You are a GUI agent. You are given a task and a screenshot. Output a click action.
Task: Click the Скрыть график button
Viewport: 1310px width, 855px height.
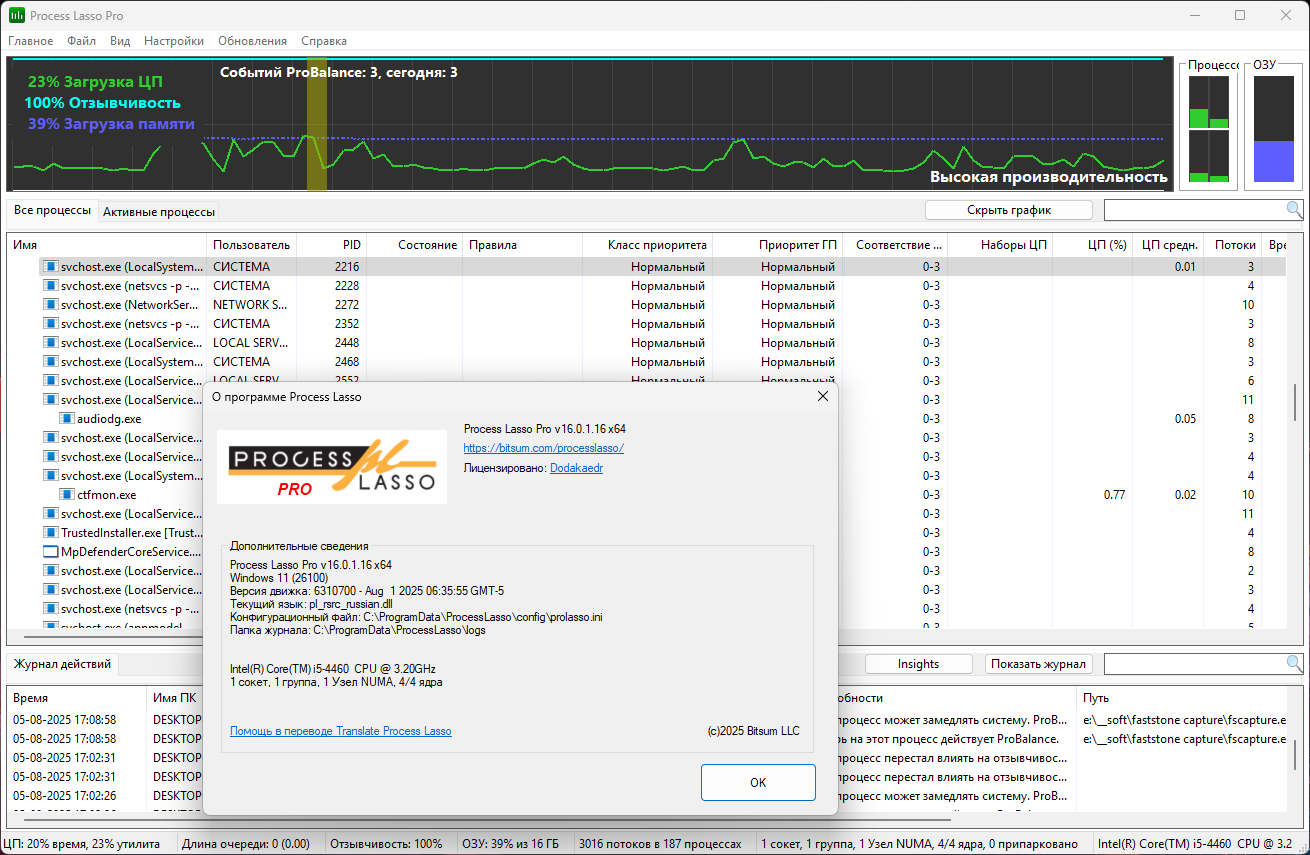coord(1009,210)
